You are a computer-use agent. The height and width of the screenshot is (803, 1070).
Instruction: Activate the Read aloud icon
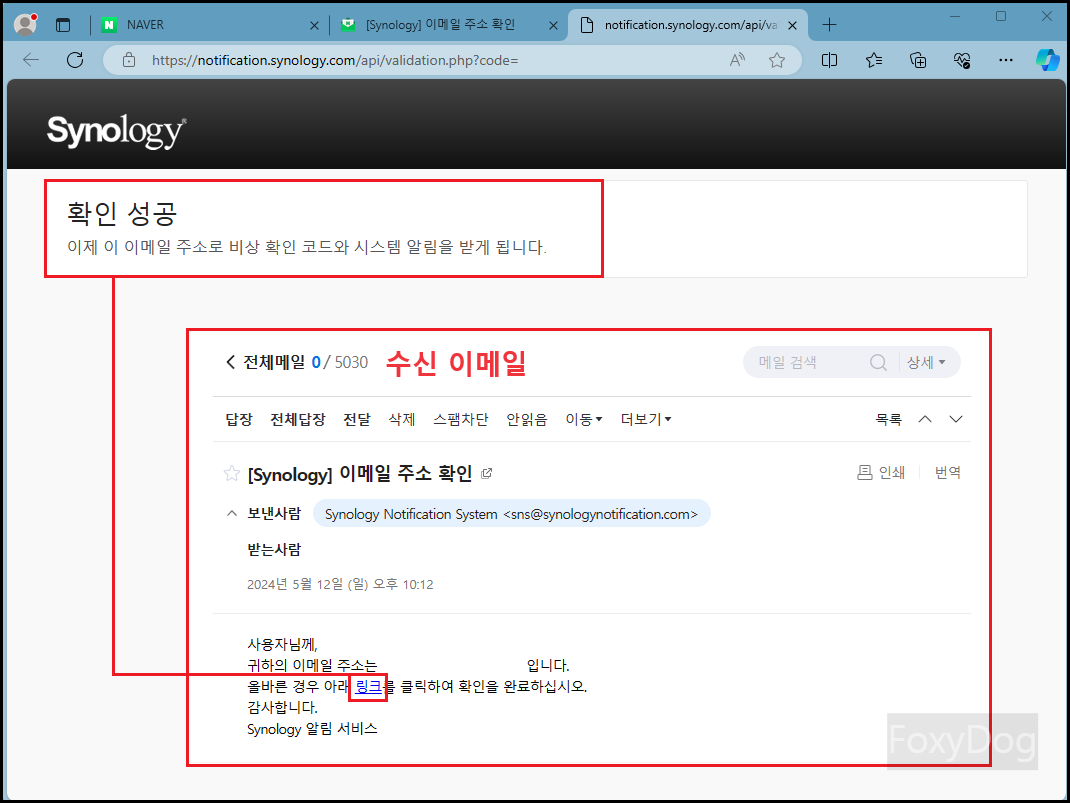[737, 60]
